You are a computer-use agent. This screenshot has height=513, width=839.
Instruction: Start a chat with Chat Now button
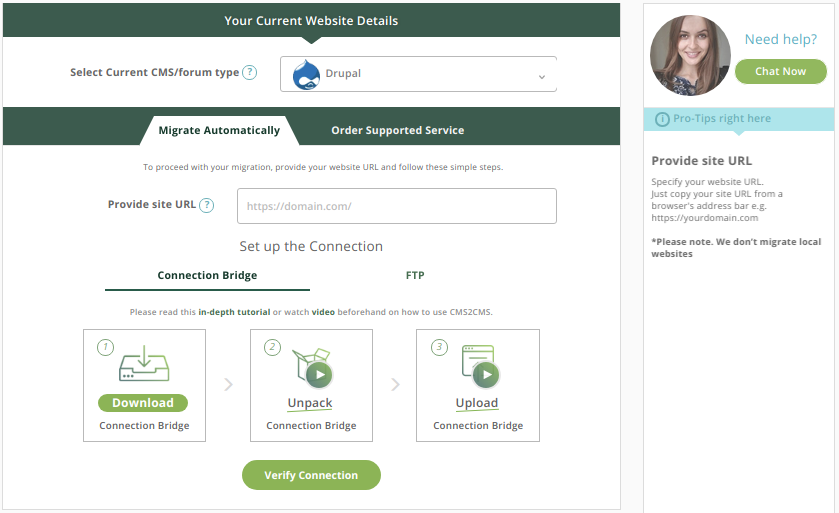point(781,71)
